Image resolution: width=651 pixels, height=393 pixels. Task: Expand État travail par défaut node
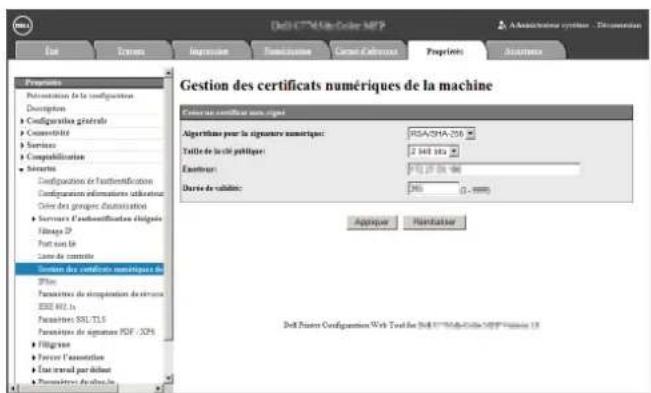(x=34, y=370)
